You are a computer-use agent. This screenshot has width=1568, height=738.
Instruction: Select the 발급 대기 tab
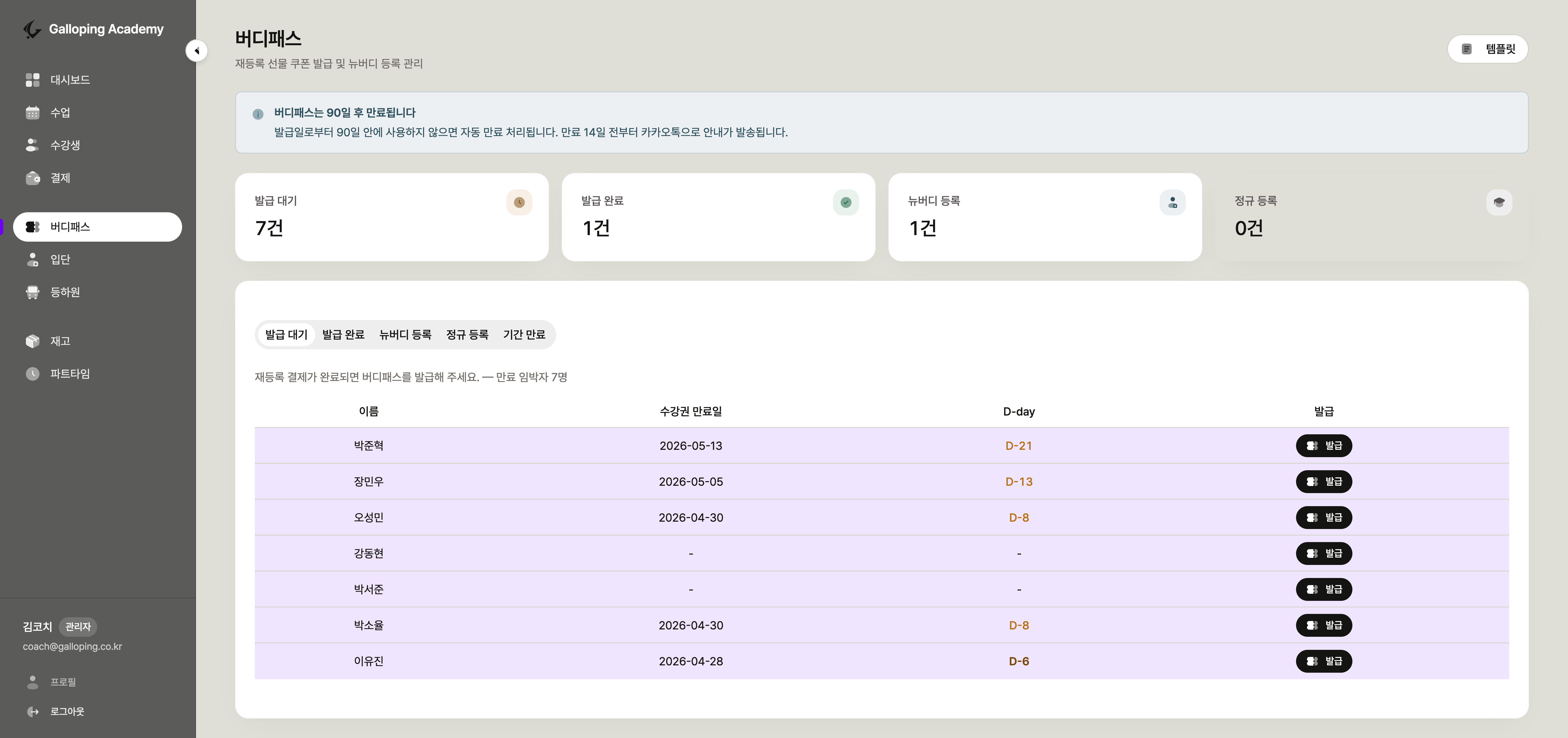pyautogui.click(x=286, y=335)
